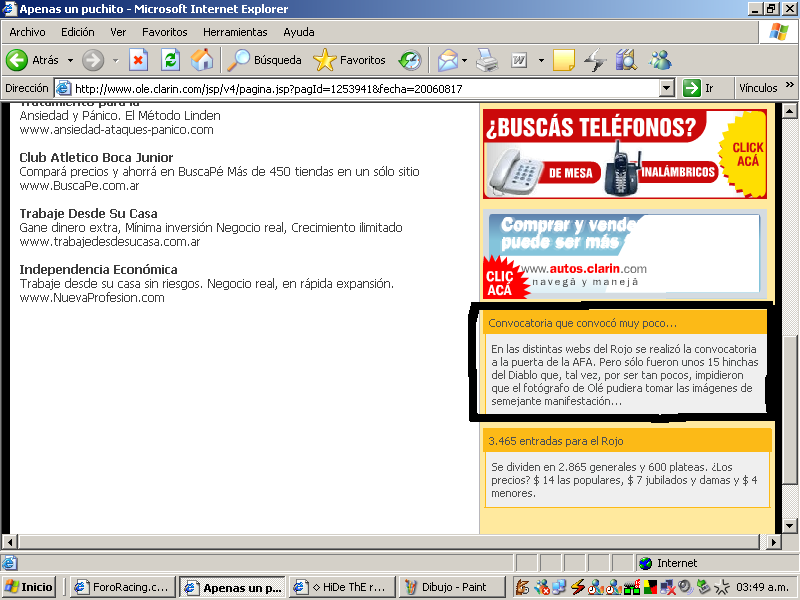Open the Edición menu
This screenshot has height=600, width=800.
coord(78,32)
